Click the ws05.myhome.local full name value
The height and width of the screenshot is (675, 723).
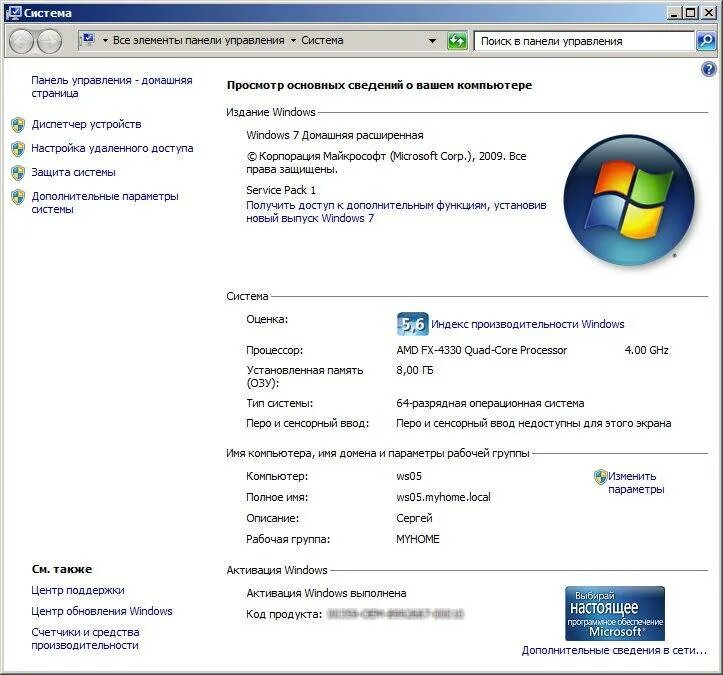[x=444, y=497]
